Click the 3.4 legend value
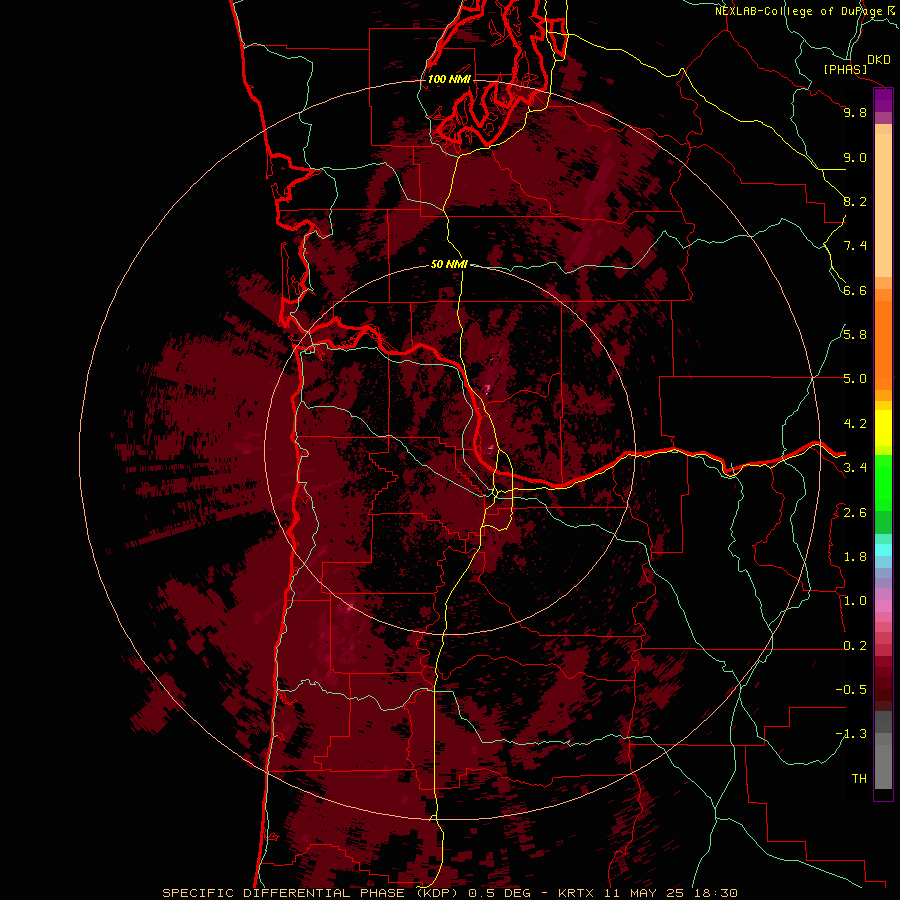 (855, 468)
